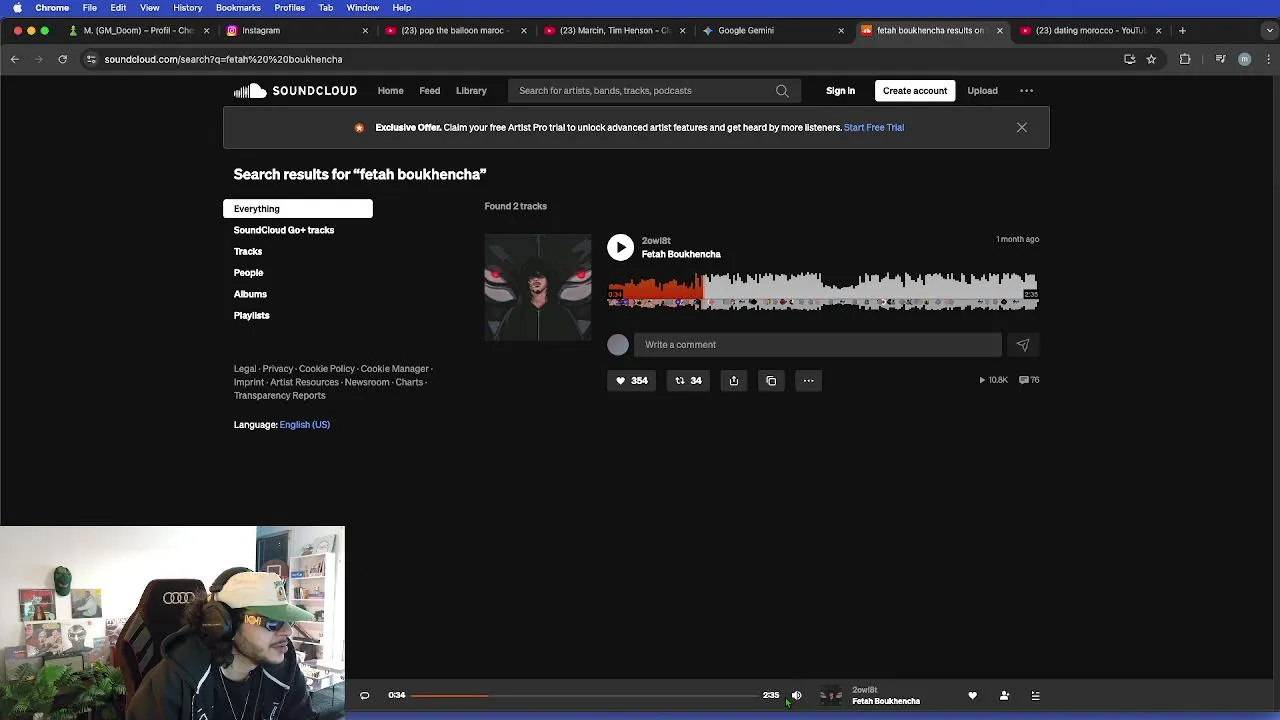The width and height of the screenshot is (1280, 720).
Task: Mute the player volume
Action: coord(797,696)
